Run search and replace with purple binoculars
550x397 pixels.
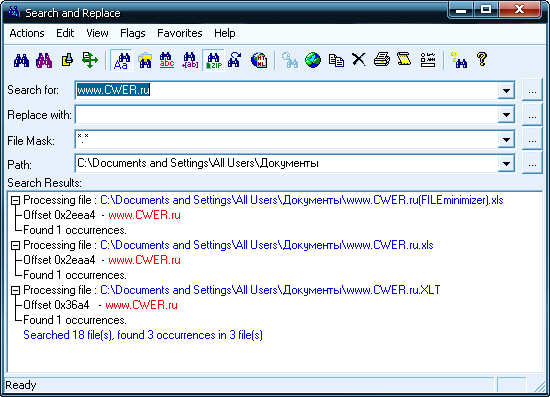pyautogui.click(x=44, y=60)
